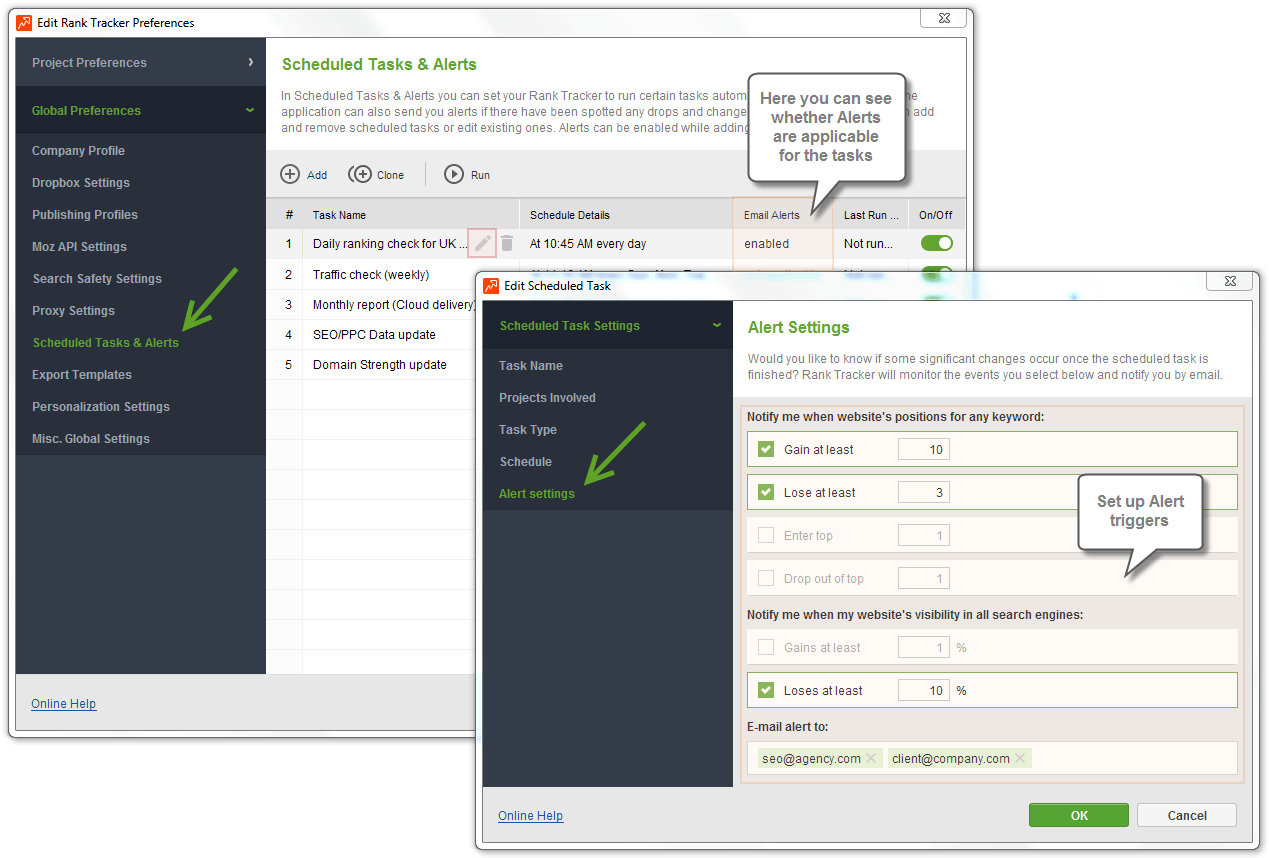This screenshot has height=858, width=1269.
Task: Remove client@company.com from alert recipients
Action: 1020,759
